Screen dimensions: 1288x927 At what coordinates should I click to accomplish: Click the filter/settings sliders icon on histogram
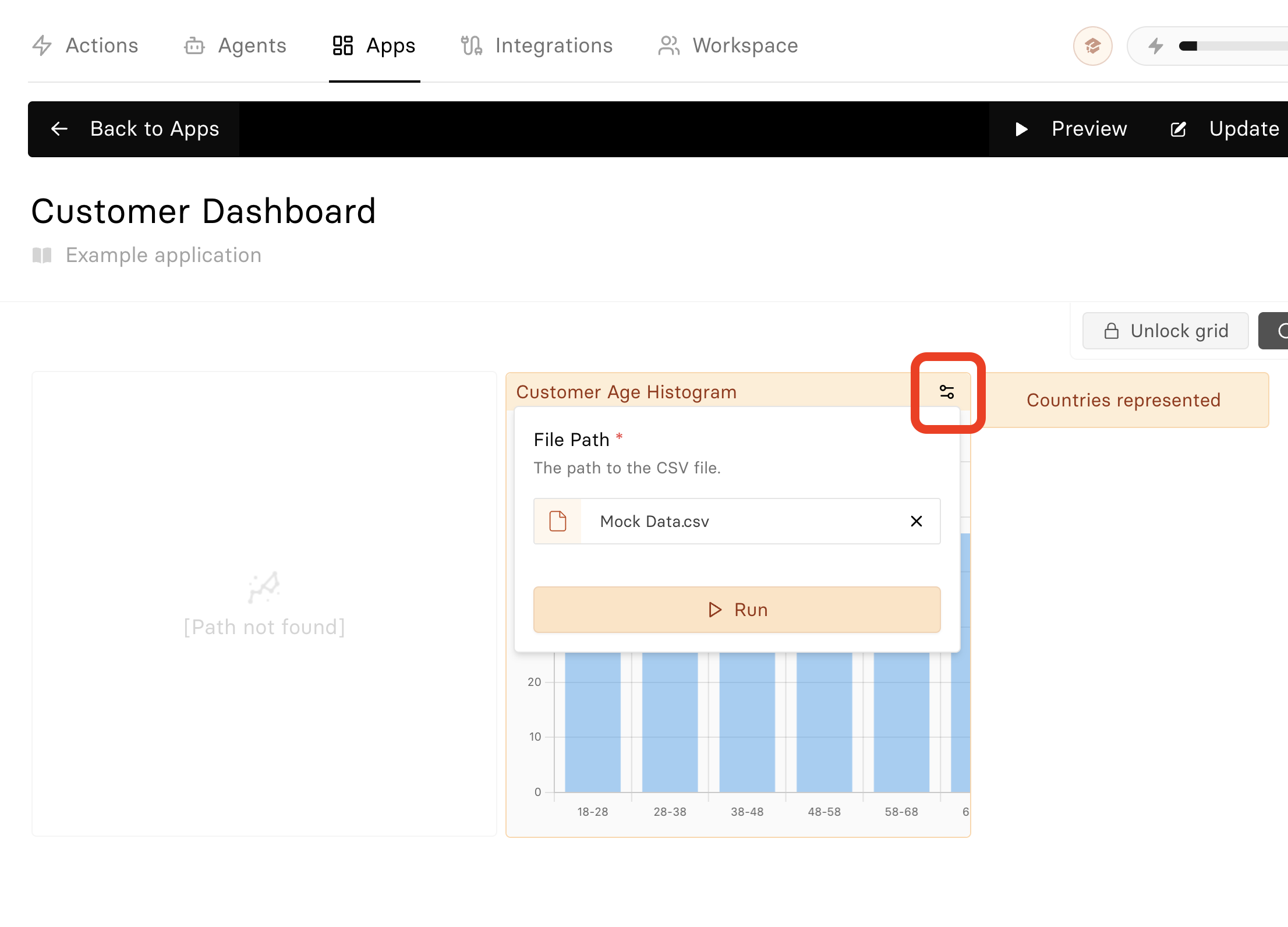(947, 391)
